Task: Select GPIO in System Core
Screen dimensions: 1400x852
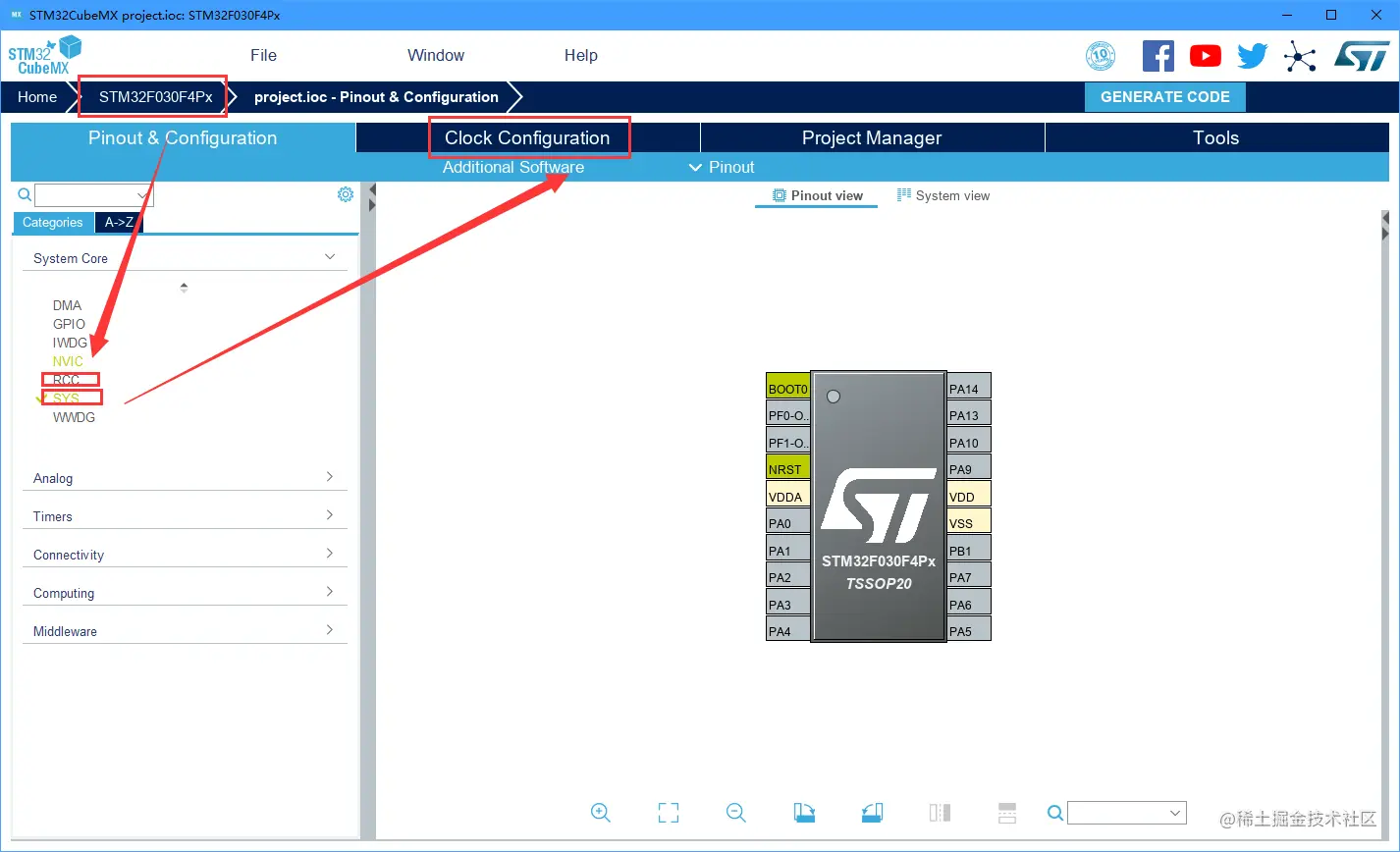Action: tap(69, 324)
